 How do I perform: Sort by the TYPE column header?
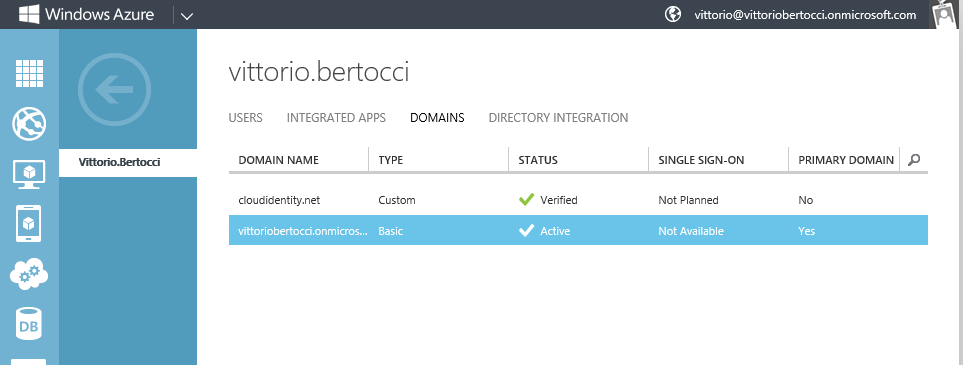391,160
